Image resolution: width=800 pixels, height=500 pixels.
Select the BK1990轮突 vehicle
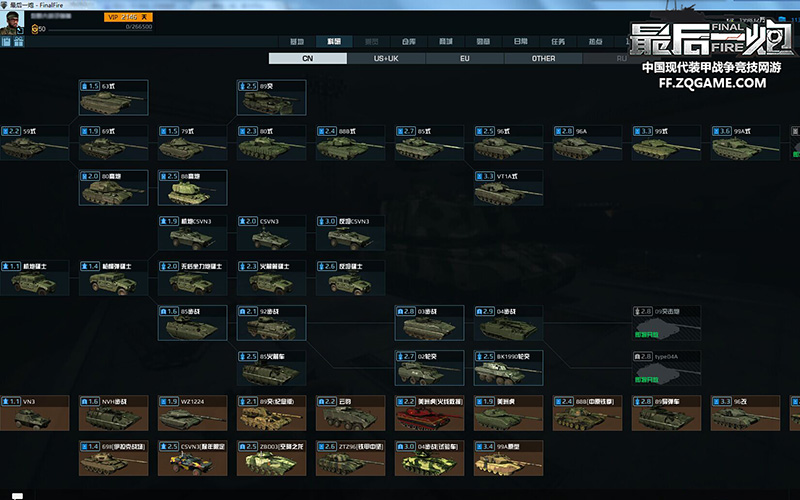click(x=509, y=368)
